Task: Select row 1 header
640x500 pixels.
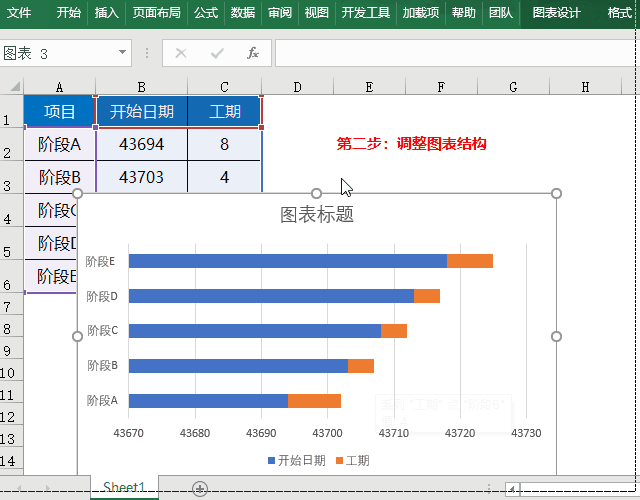Action: (x=11, y=111)
